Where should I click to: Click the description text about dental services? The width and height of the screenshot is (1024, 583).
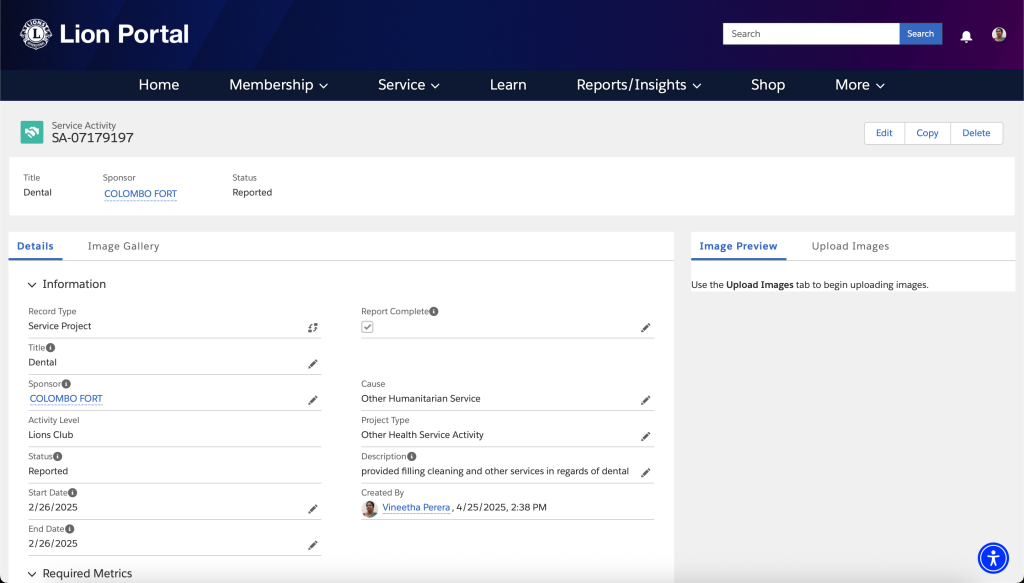click(495, 471)
